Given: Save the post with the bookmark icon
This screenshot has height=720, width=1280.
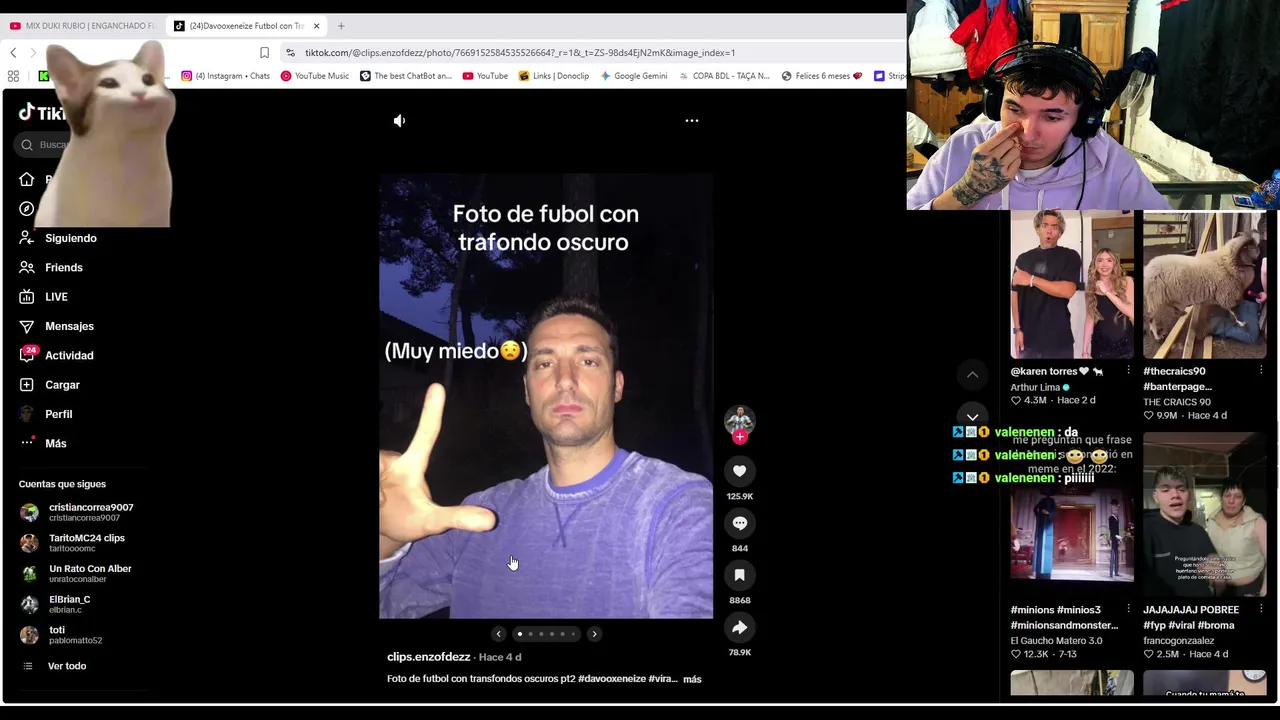Looking at the screenshot, I should pyautogui.click(x=740, y=575).
